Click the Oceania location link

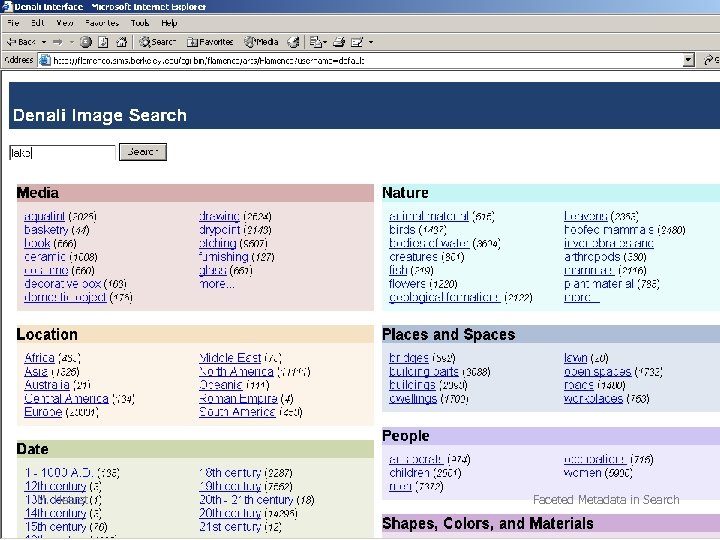[x=220, y=385]
